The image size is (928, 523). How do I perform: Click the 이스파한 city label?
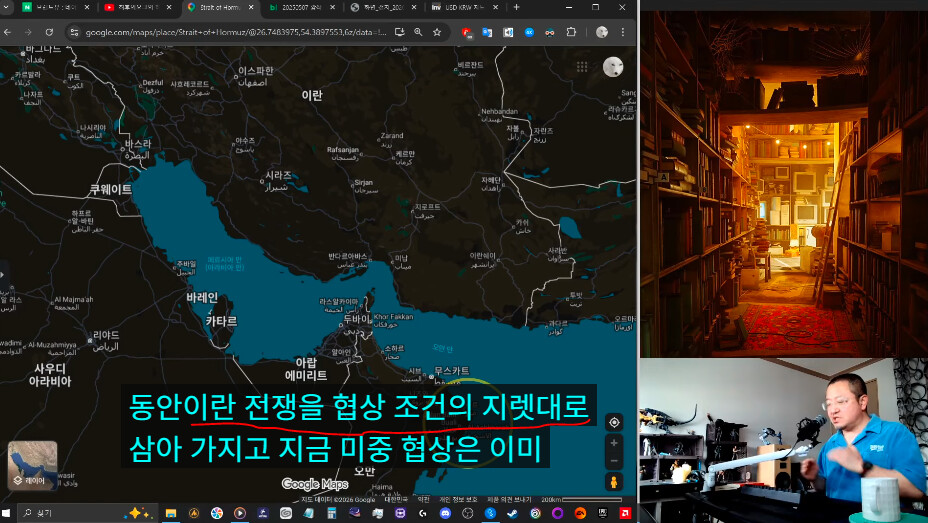256,71
